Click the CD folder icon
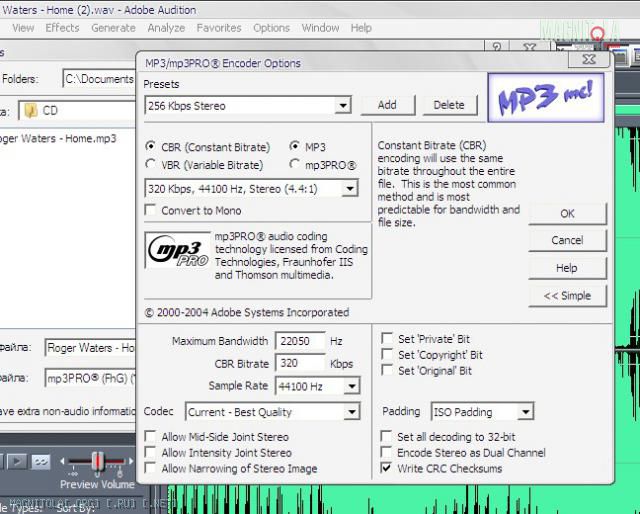The height and width of the screenshot is (514, 640). tap(30, 110)
